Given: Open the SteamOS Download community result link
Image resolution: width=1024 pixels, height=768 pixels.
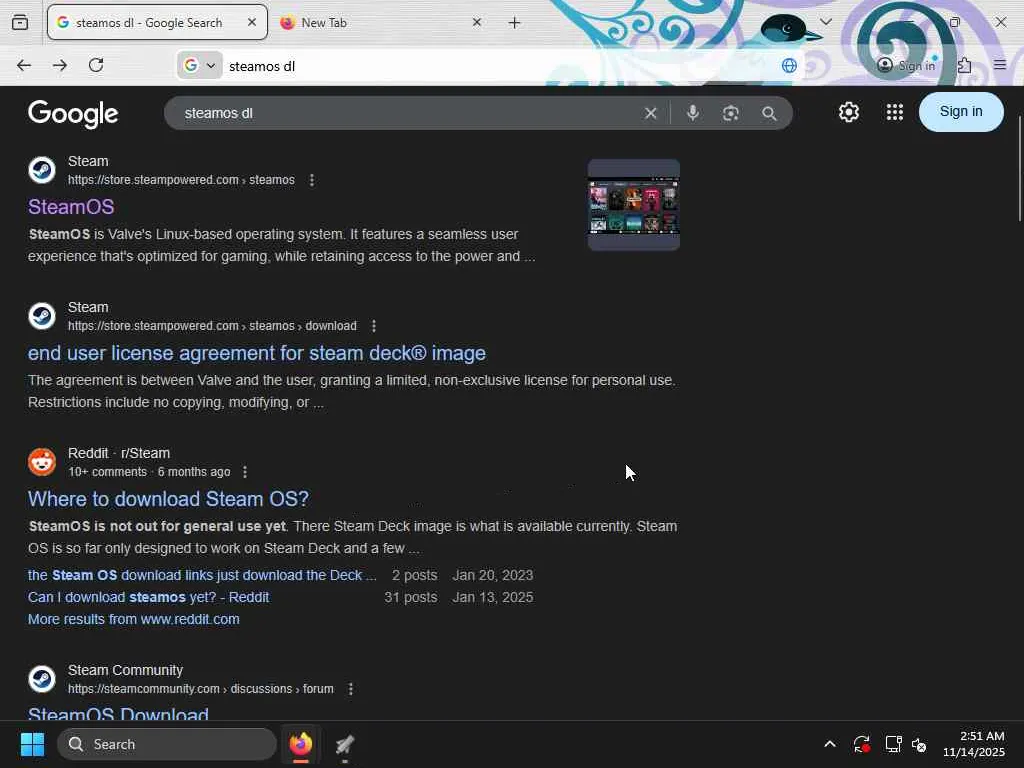Looking at the screenshot, I should pyautogui.click(x=118, y=712).
